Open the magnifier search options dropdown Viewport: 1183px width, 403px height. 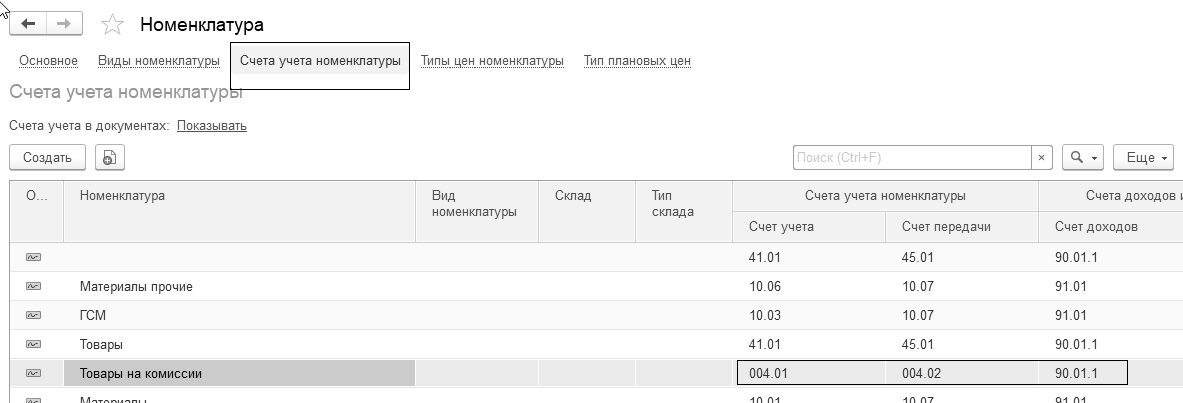pyautogui.click(x=1083, y=158)
